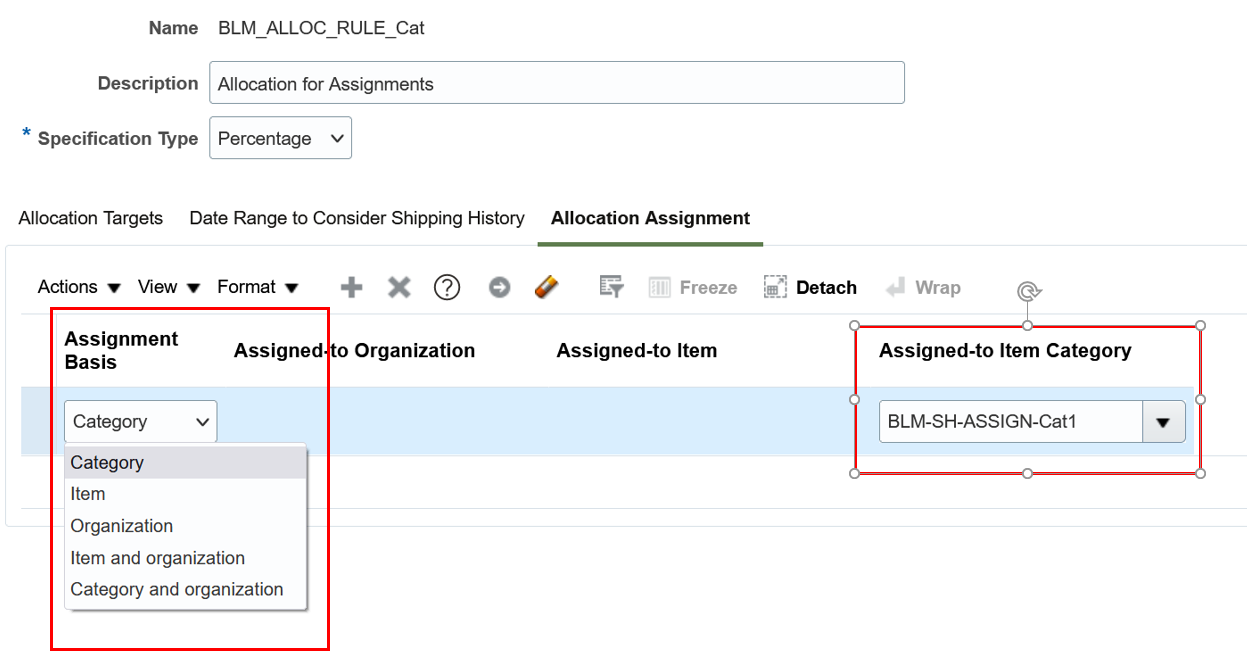Pick "Organization" in the Assignment Basis list

(x=122, y=526)
